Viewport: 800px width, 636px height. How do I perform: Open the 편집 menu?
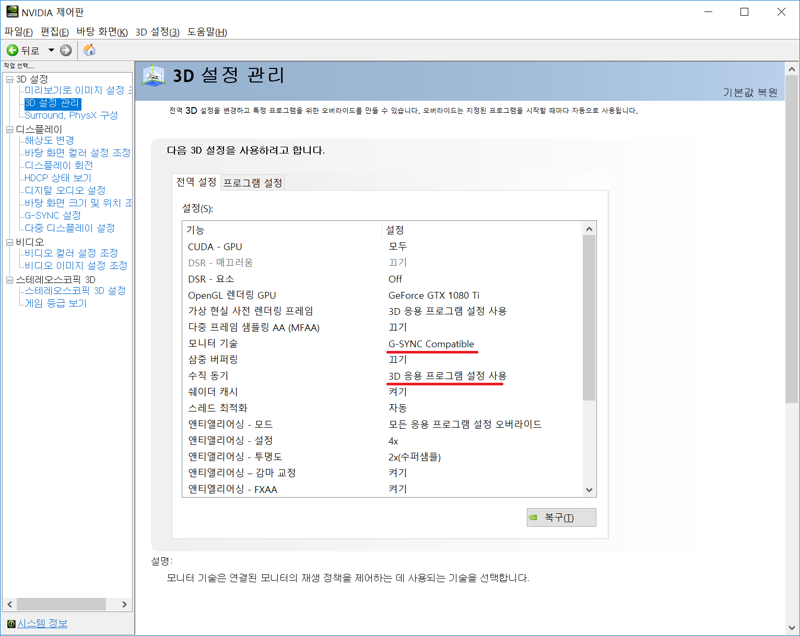tap(55, 32)
